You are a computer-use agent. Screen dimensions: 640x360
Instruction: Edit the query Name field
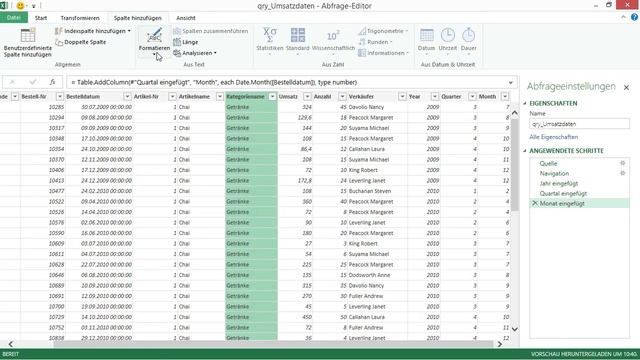click(x=579, y=124)
